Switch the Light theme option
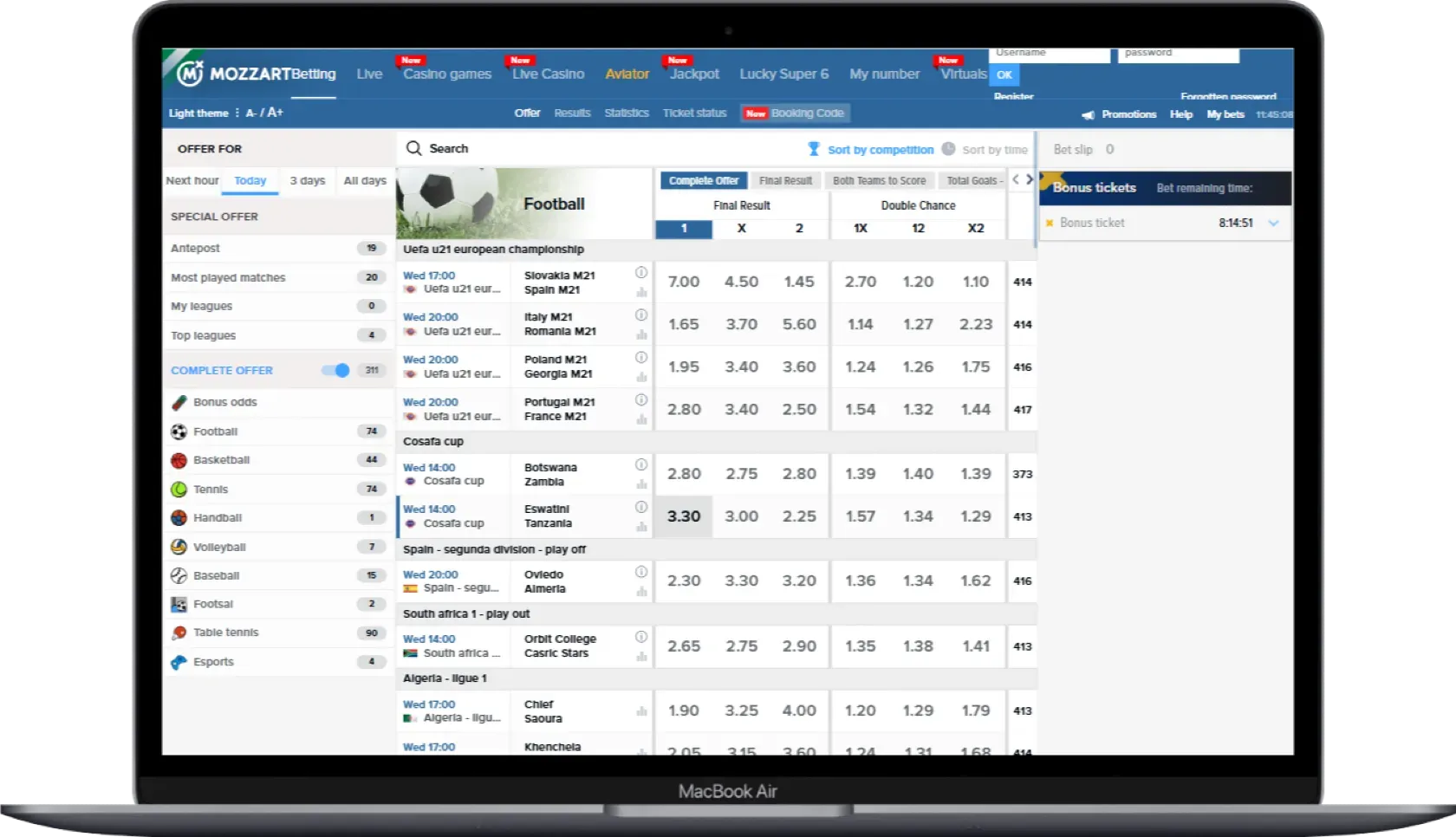 (x=198, y=114)
